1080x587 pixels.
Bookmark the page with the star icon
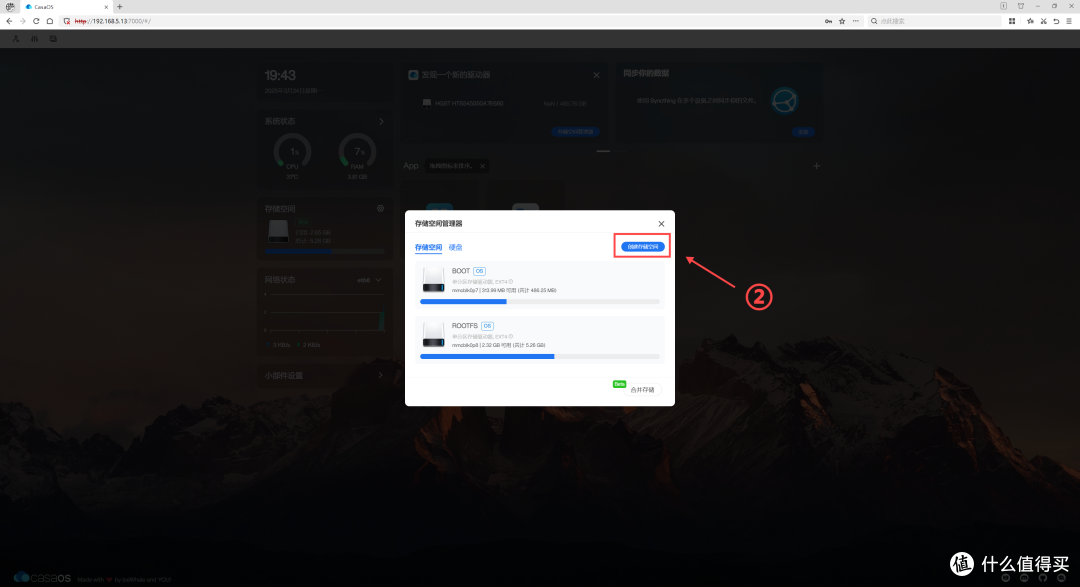point(842,21)
